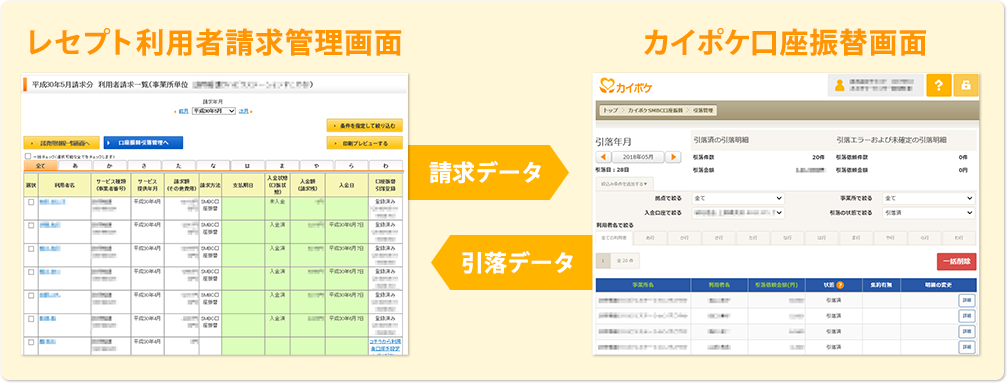The height and width of the screenshot is (384, 1008).
Task: Select the さ行 tab in Kaipoke
Action: [718, 238]
